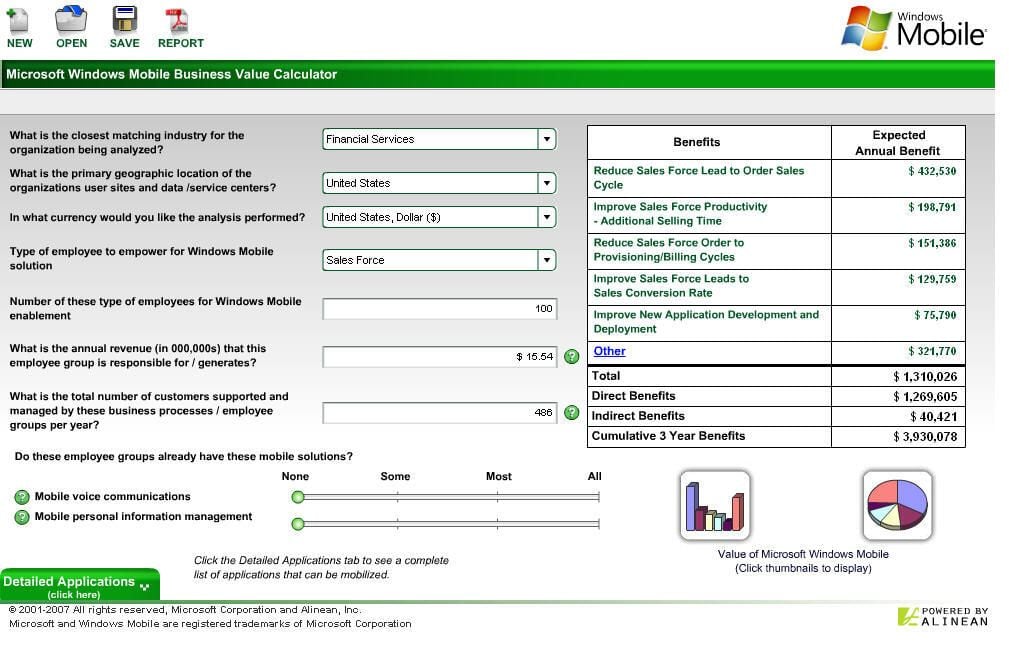Viewport: 1009px width, 645px height.
Task: Click help icon for Mobile personal information management
Action: [22, 517]
